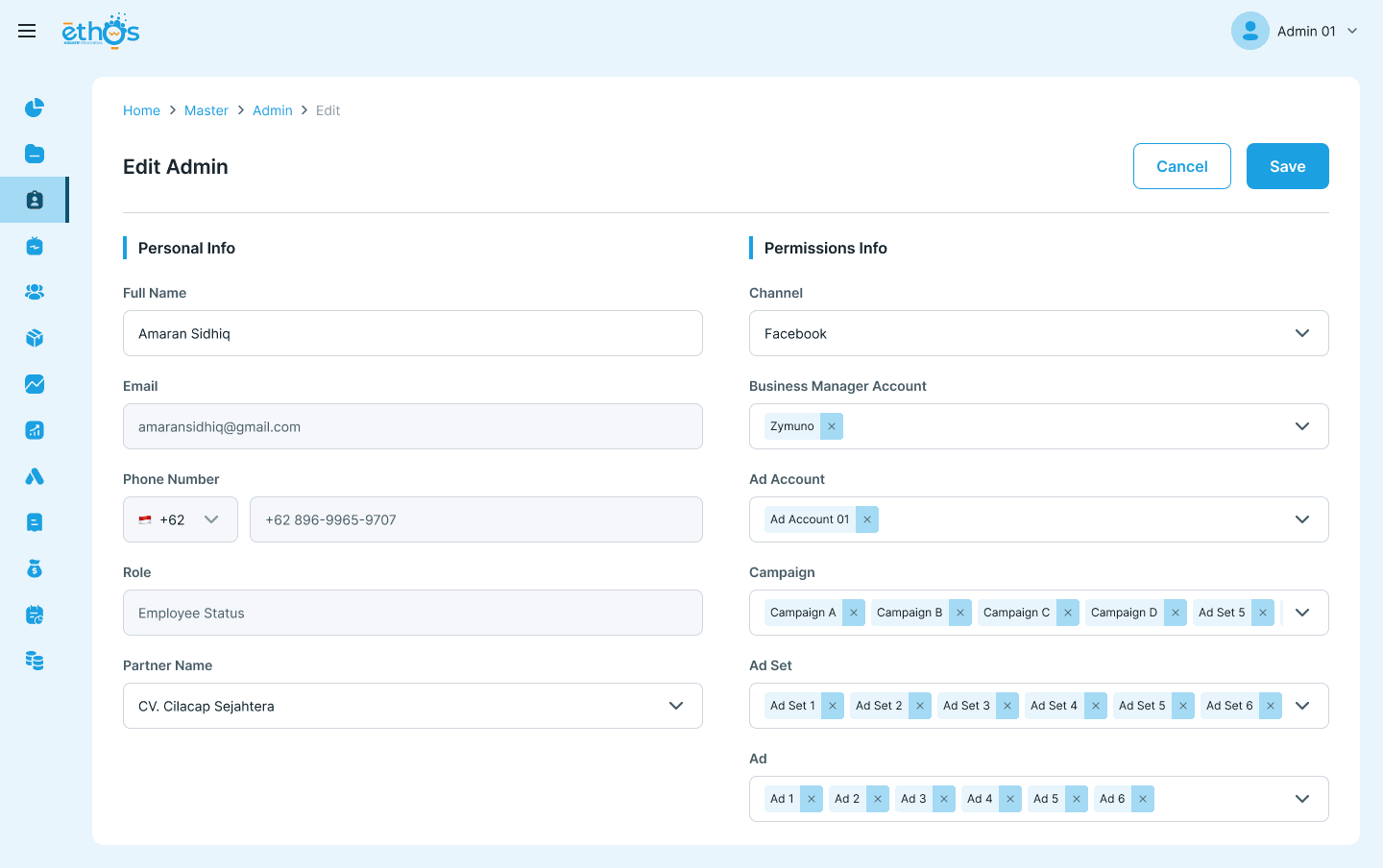Open the TV-shaped sidebar icon
This screenshot has width=1383, height=868.
35,246
